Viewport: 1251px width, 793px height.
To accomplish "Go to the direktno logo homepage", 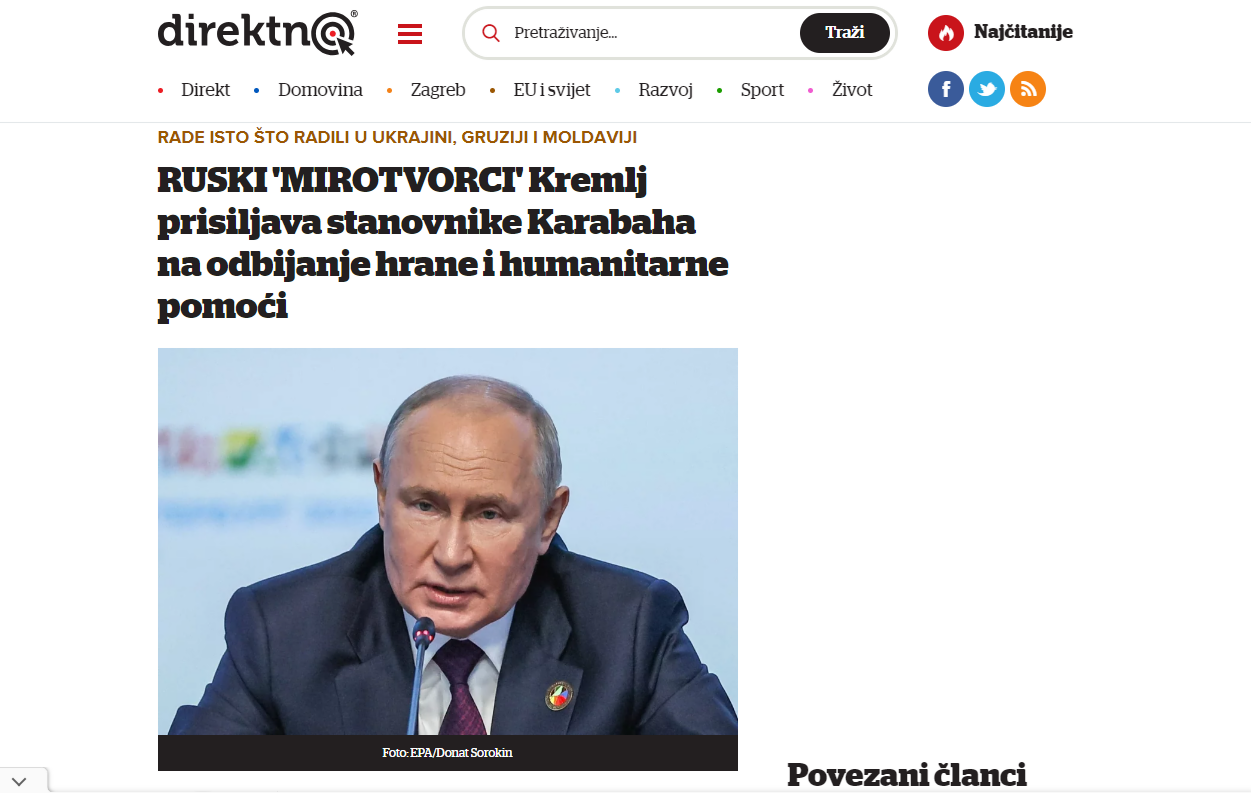I will tap(258, 32).
